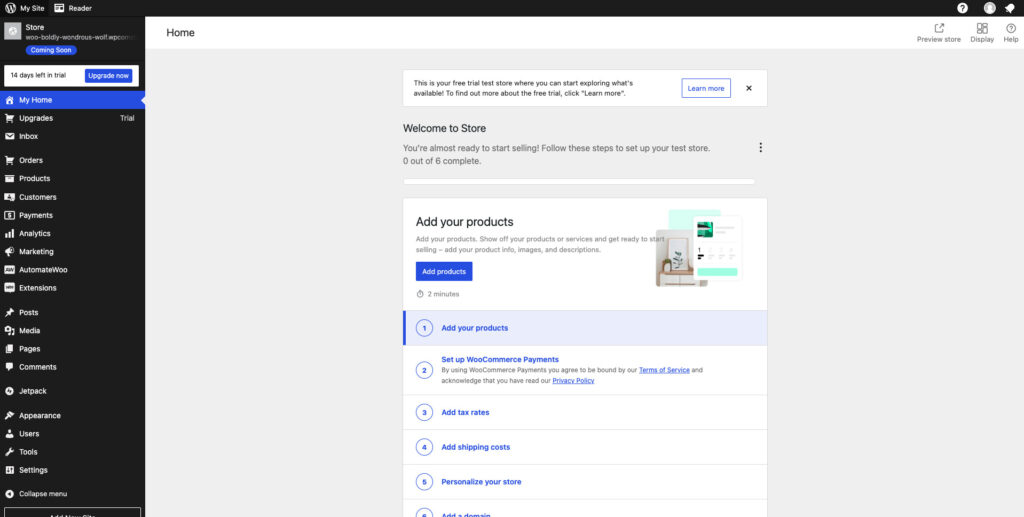Open the task list three-dot options menu
Screen dimensions: 1024x517
pyautogui.click(x=760, y=148)
